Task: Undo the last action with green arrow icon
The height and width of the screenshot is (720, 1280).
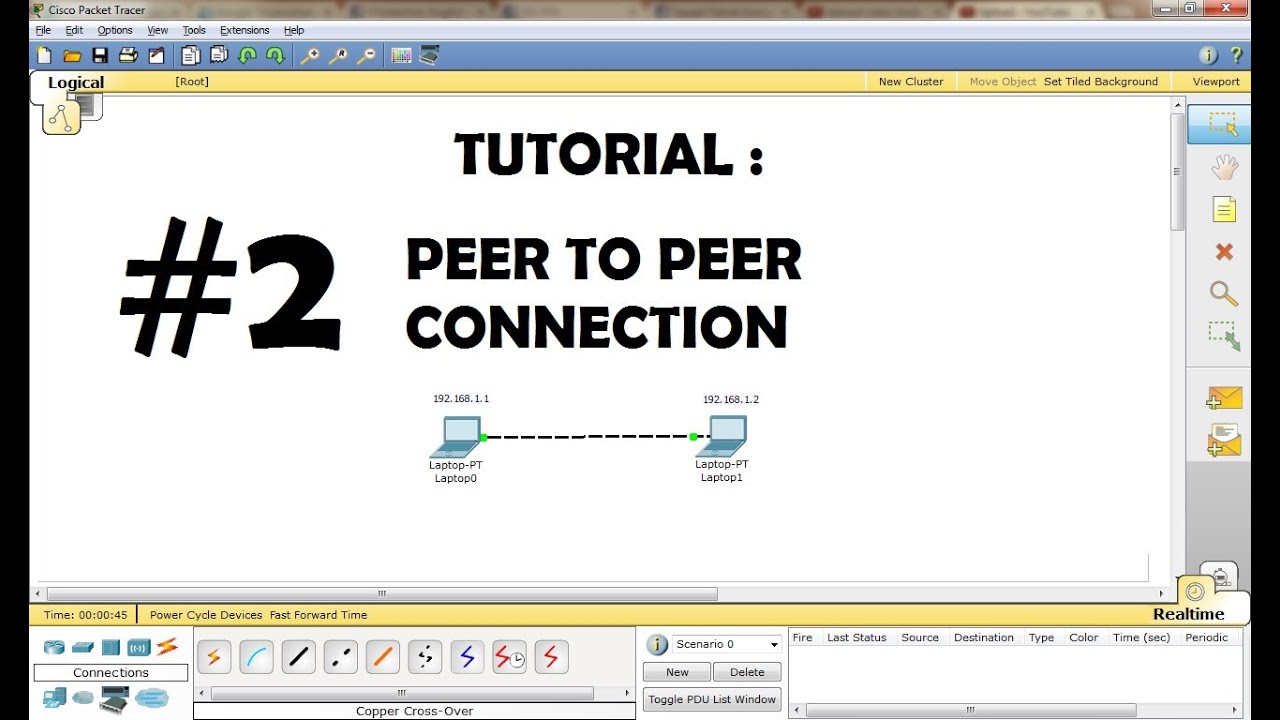Action: point(247,56)
